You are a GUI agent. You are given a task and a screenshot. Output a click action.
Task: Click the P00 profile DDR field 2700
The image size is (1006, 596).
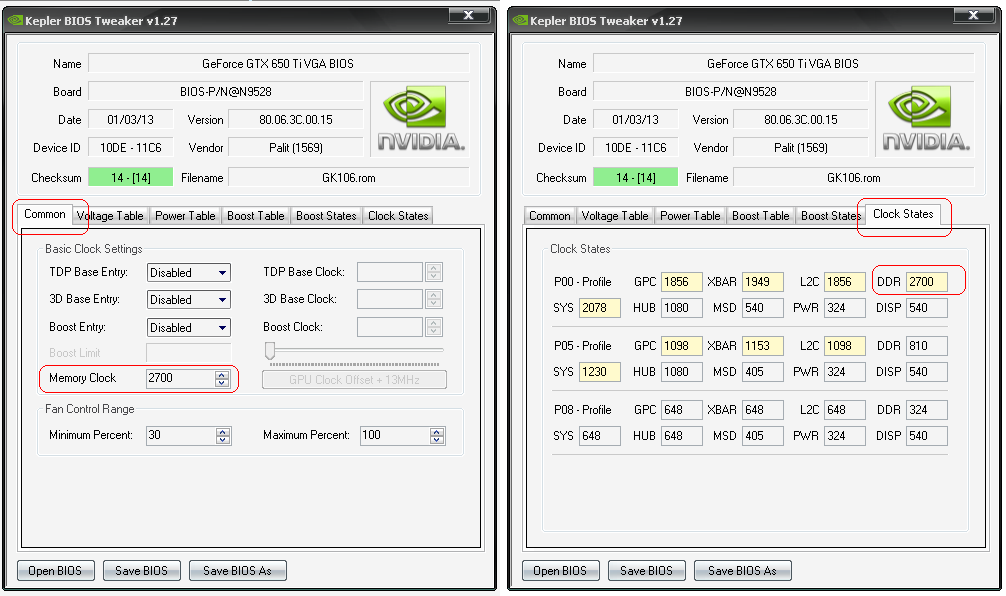tap(927, 282)
